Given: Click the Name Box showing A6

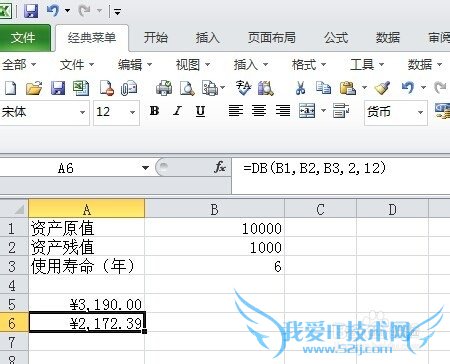Looking at the screenshot, I should point(66,168).
